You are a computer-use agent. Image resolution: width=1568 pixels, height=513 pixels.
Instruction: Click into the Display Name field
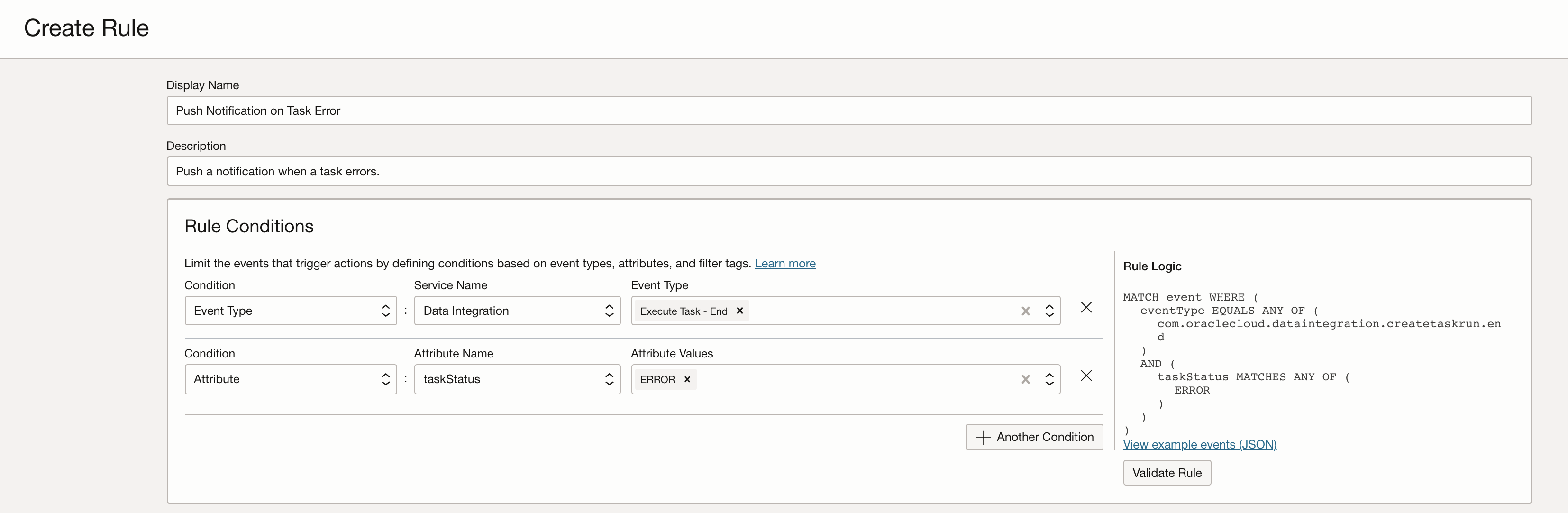pos(848,111)
